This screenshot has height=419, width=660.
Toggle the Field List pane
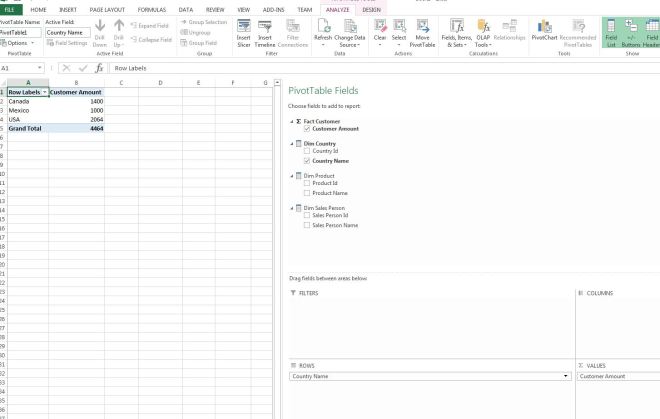coord(611,30)
